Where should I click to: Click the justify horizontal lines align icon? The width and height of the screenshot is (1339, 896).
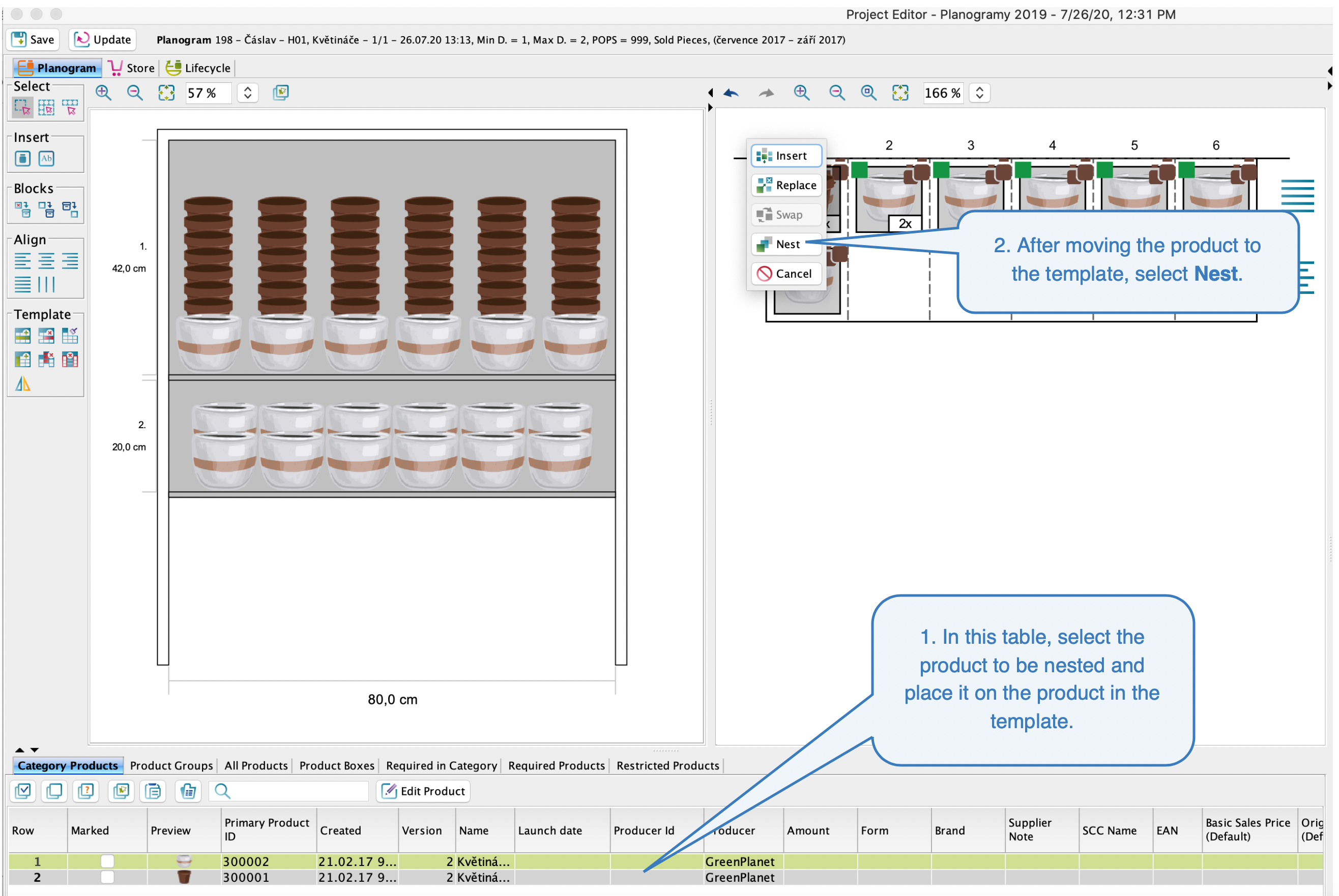click(x=23, y=284)
